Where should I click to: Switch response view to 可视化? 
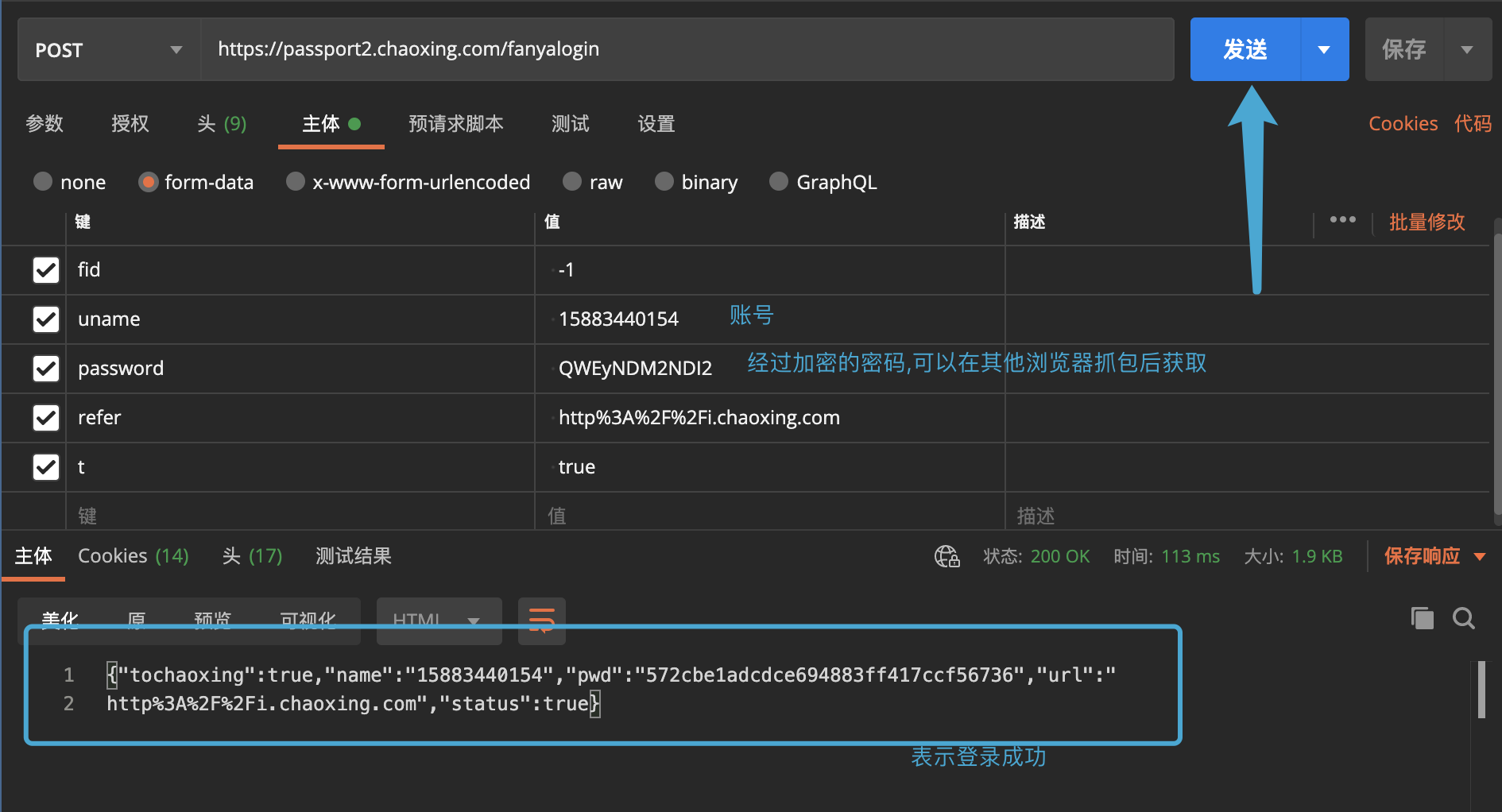pos(308,620)
